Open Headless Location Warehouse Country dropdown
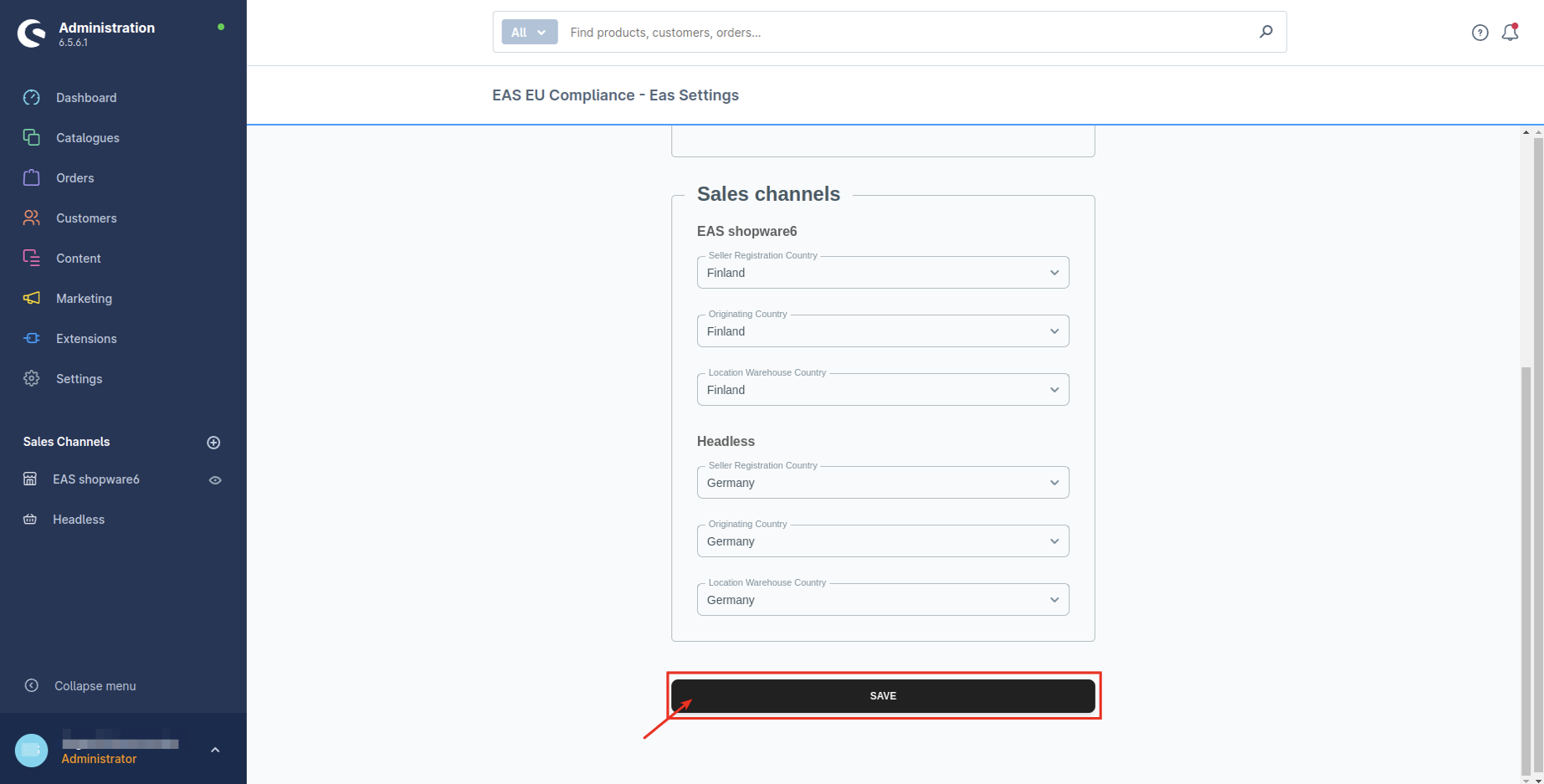 [882, 600]
